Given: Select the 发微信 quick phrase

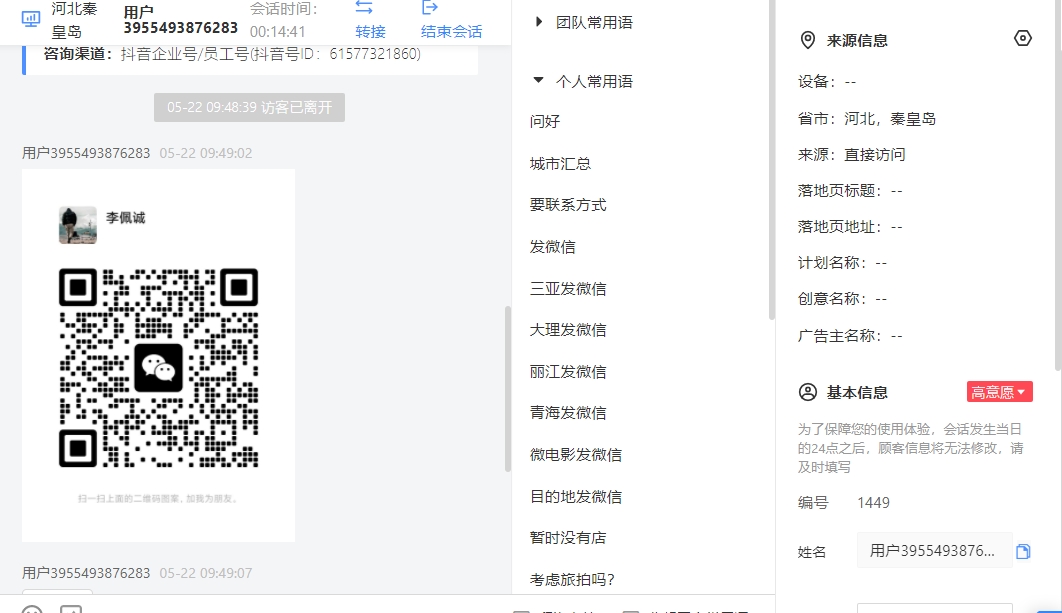Looking at the screenshot, I should [x=553, y=247].
